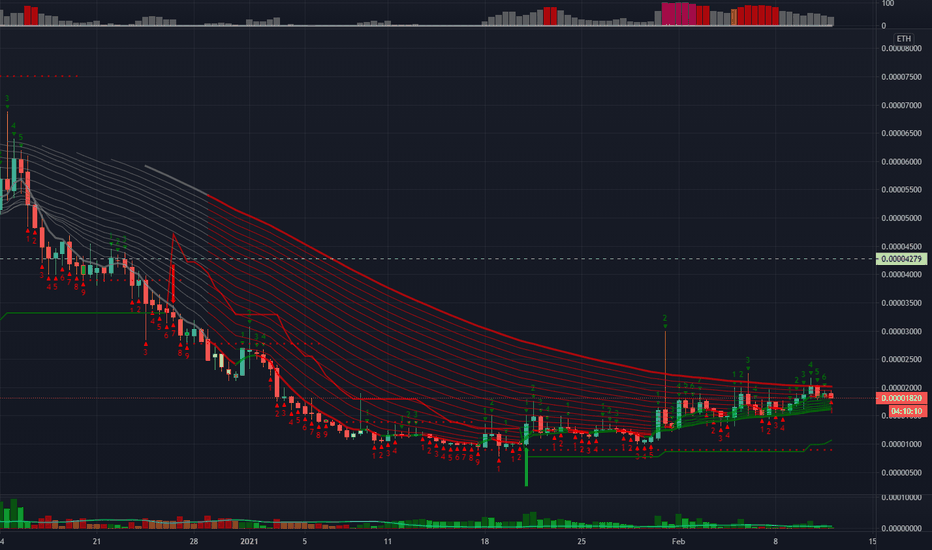Click the 0.00007500 price axis label

pyautogui.click(x=901, y=77)
